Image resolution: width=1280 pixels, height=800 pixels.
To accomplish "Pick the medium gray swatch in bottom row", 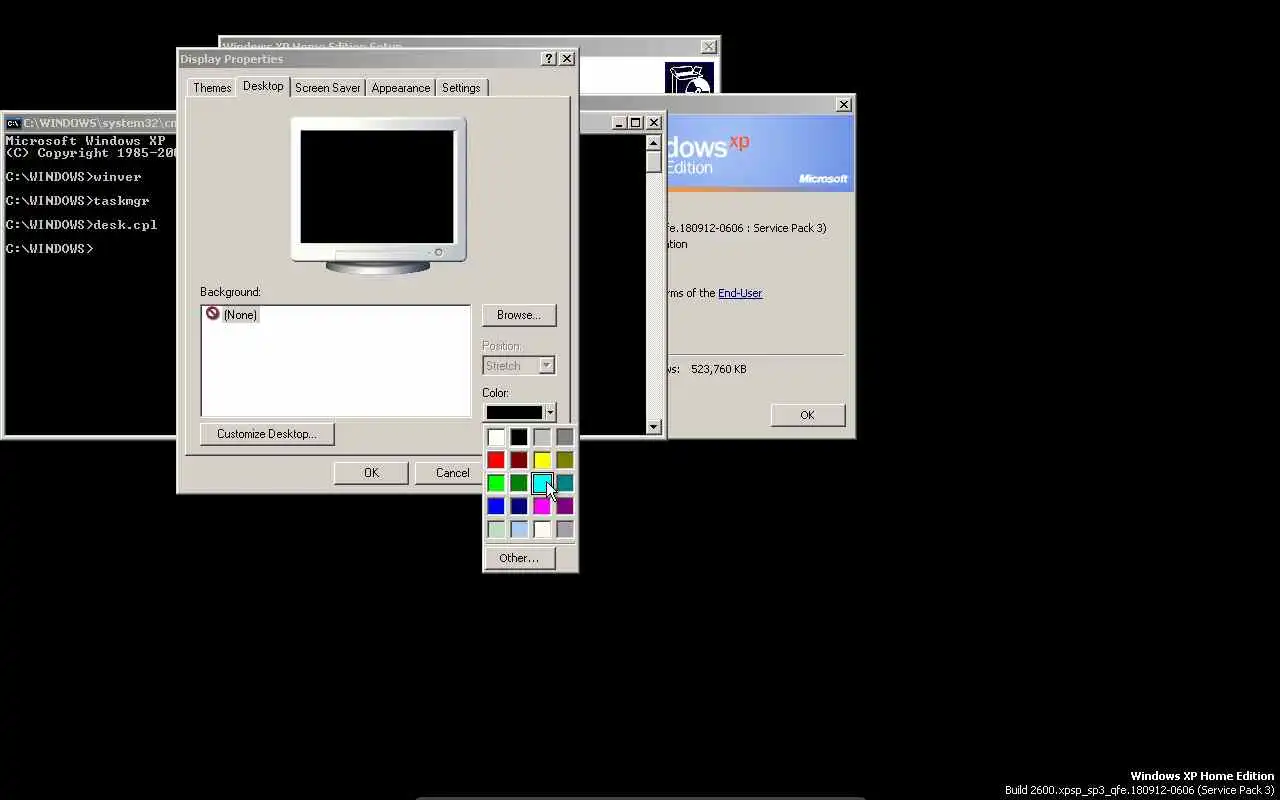I will (x=565, y=529).
